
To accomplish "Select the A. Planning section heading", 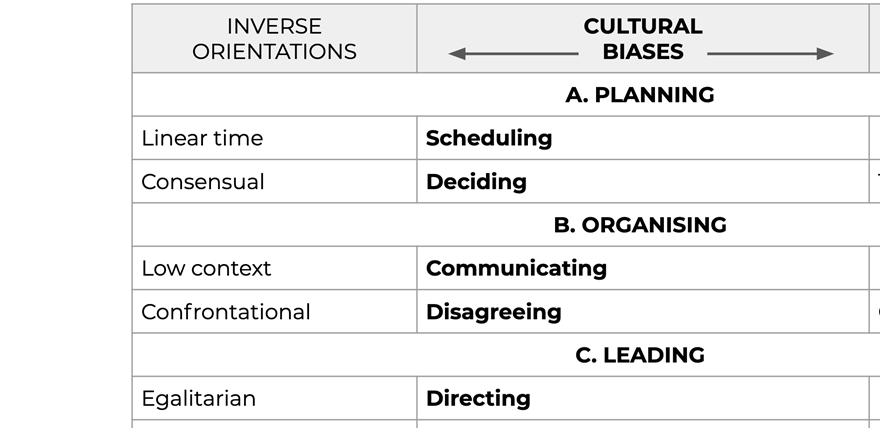I will tap(640, 95).
